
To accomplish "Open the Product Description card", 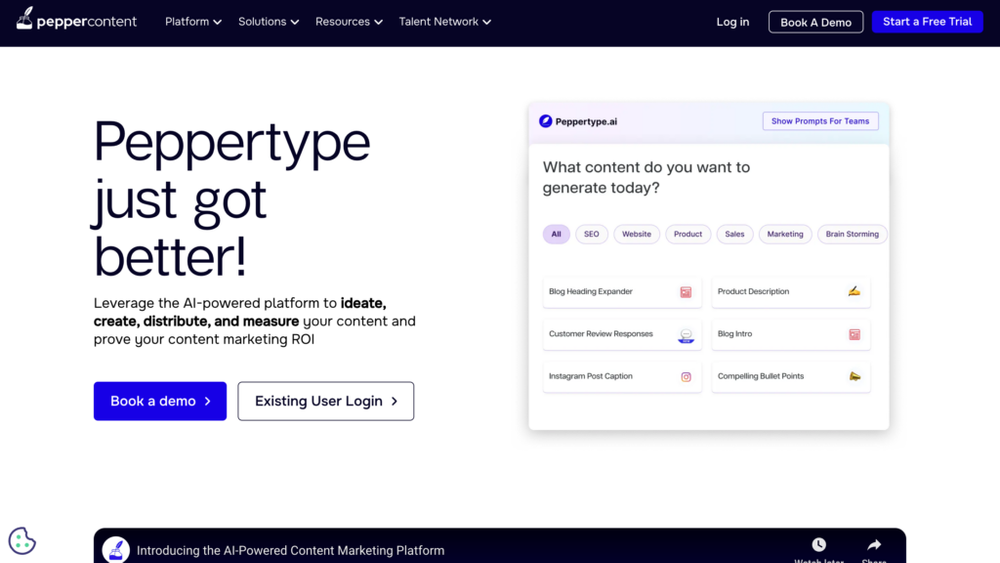I will pyautogui.click(x=791, y=292).
